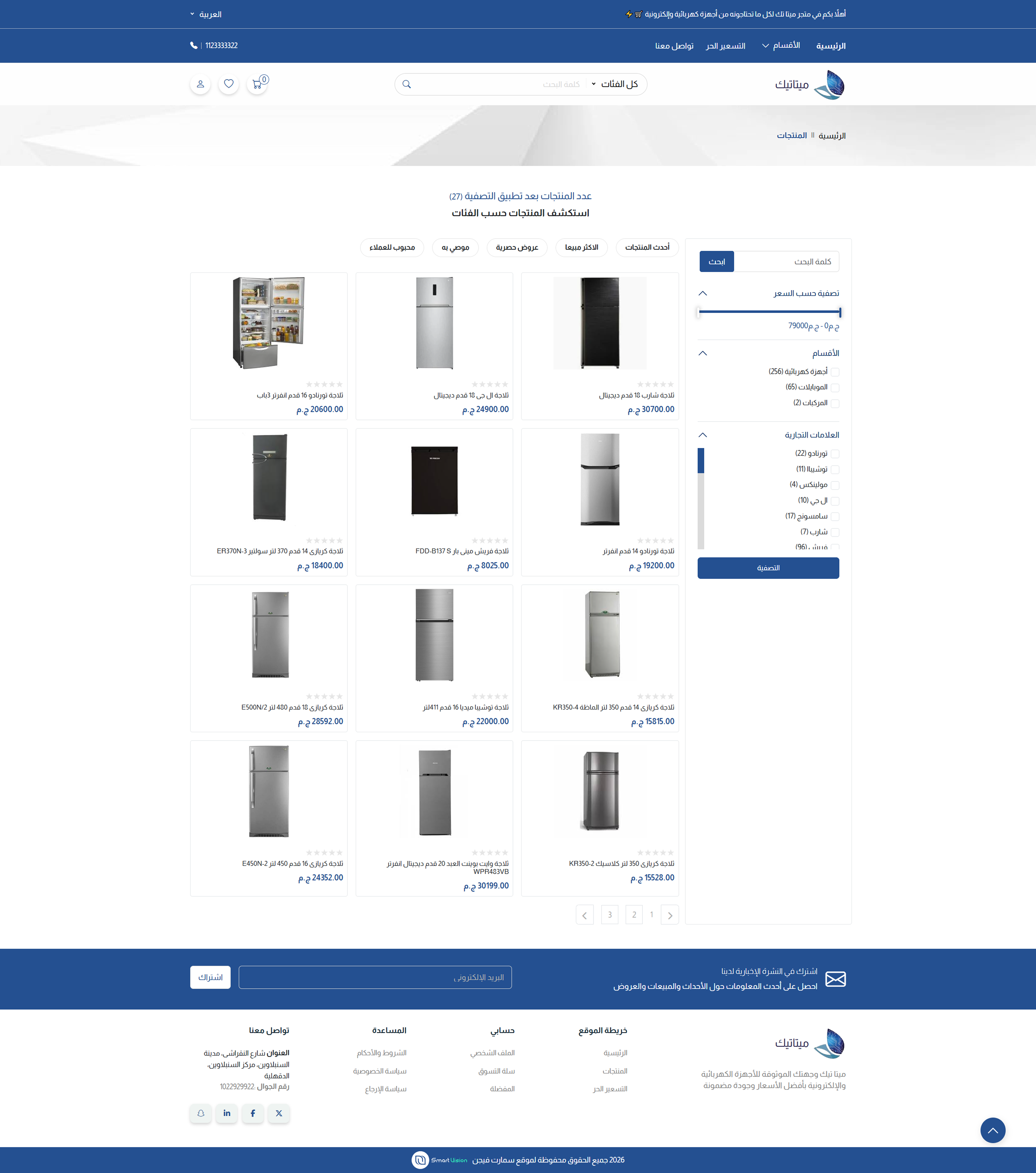1036x1173 pixels.
Task: Click the search magnifier icon
Action: point(407,84)
